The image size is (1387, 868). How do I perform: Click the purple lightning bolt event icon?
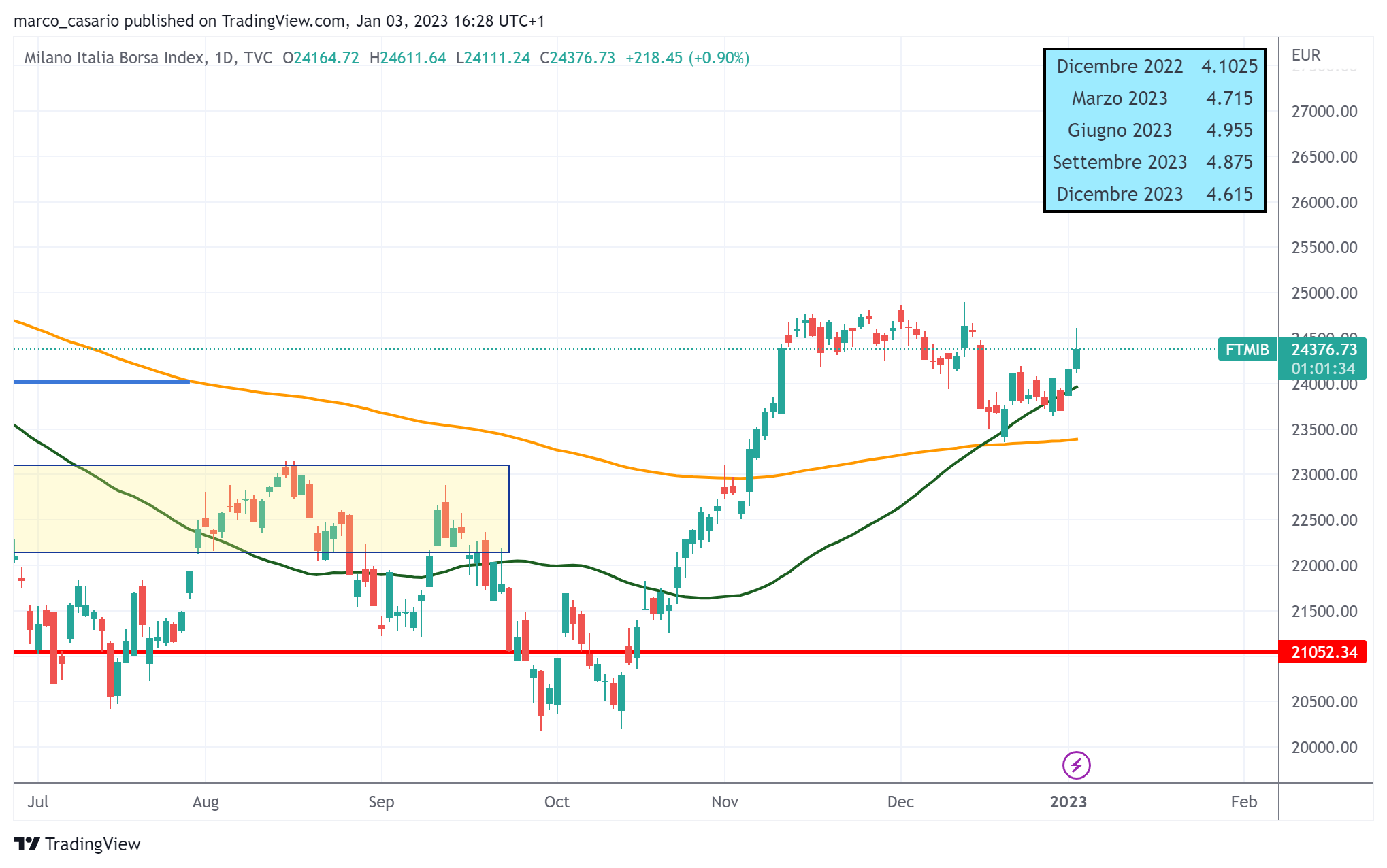(1076, 765)
